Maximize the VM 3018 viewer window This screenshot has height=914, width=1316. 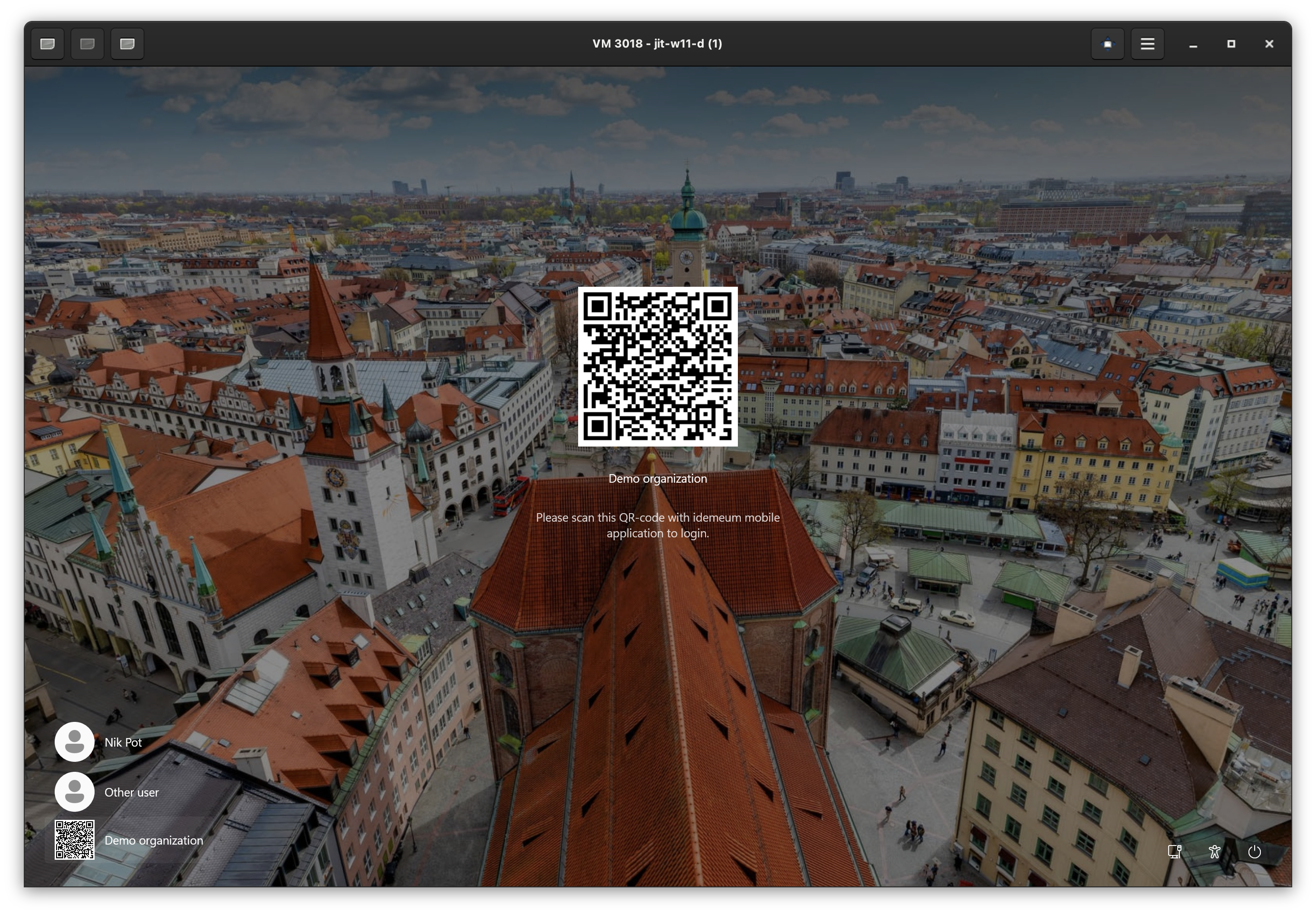point(1231,44)
